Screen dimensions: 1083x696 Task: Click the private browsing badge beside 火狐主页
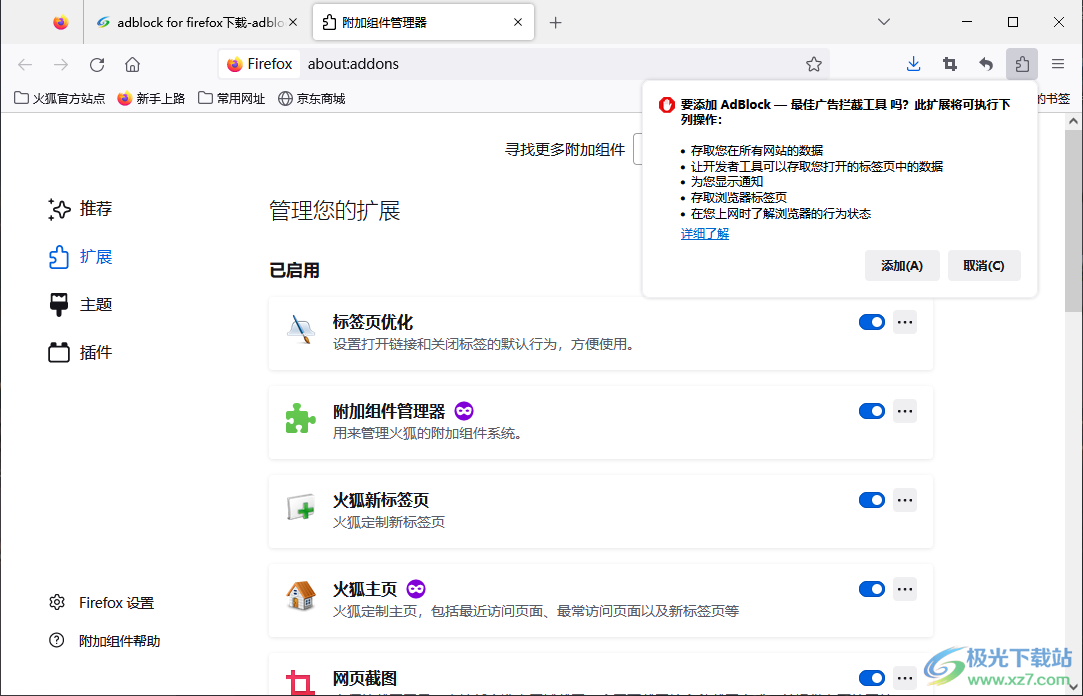[416, 589]
